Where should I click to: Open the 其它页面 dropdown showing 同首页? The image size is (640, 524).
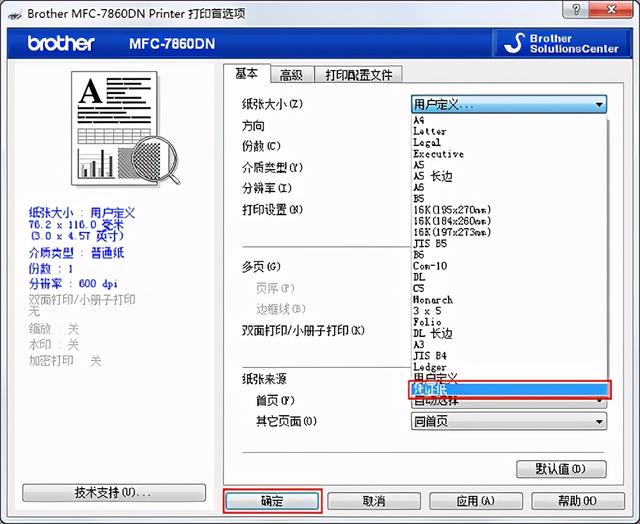[509, 421]
